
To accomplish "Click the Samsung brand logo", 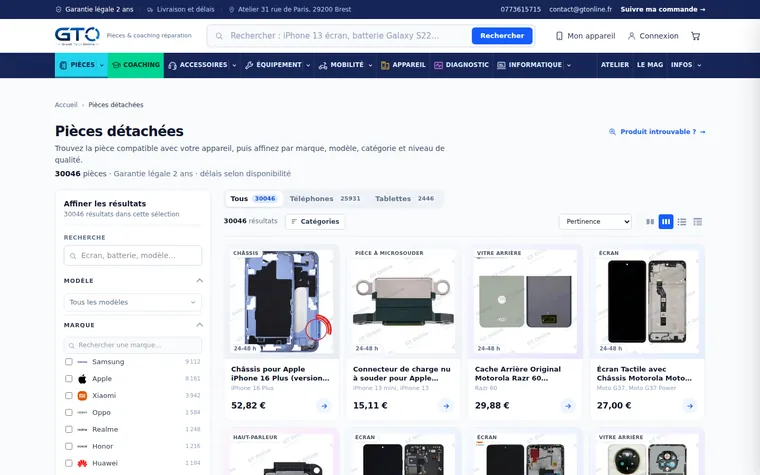I will pyautogui.click(x=82, y=362).
